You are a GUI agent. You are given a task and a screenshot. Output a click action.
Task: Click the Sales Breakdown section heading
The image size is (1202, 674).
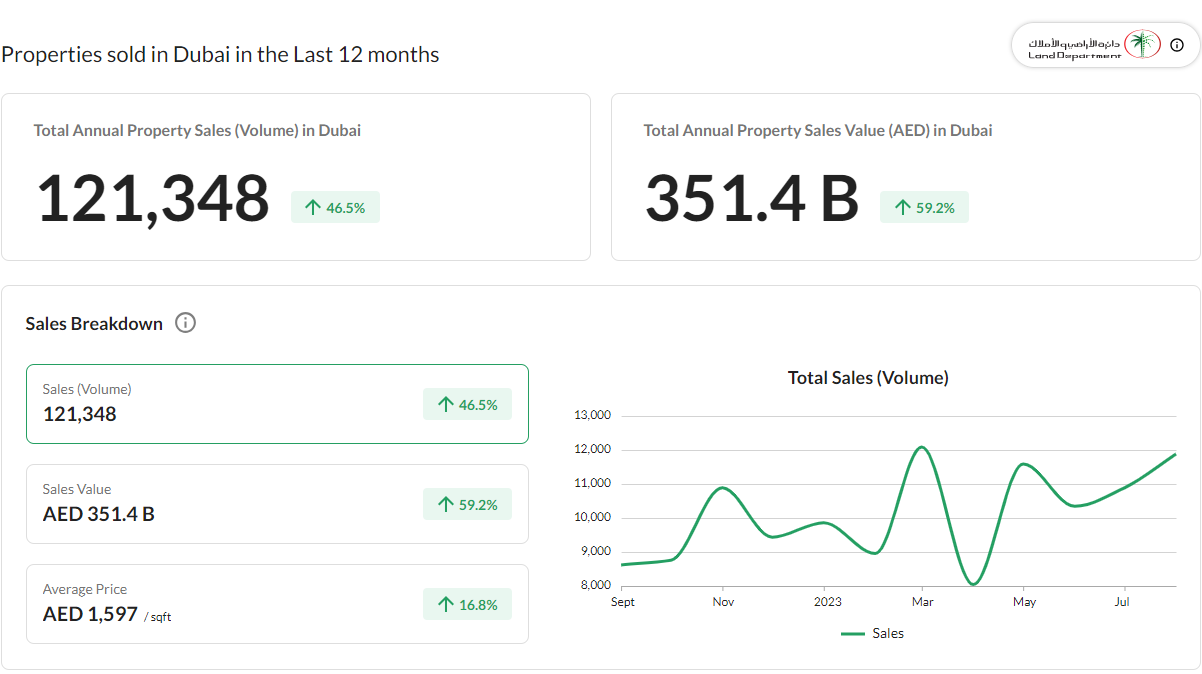(x=94, y=323)
